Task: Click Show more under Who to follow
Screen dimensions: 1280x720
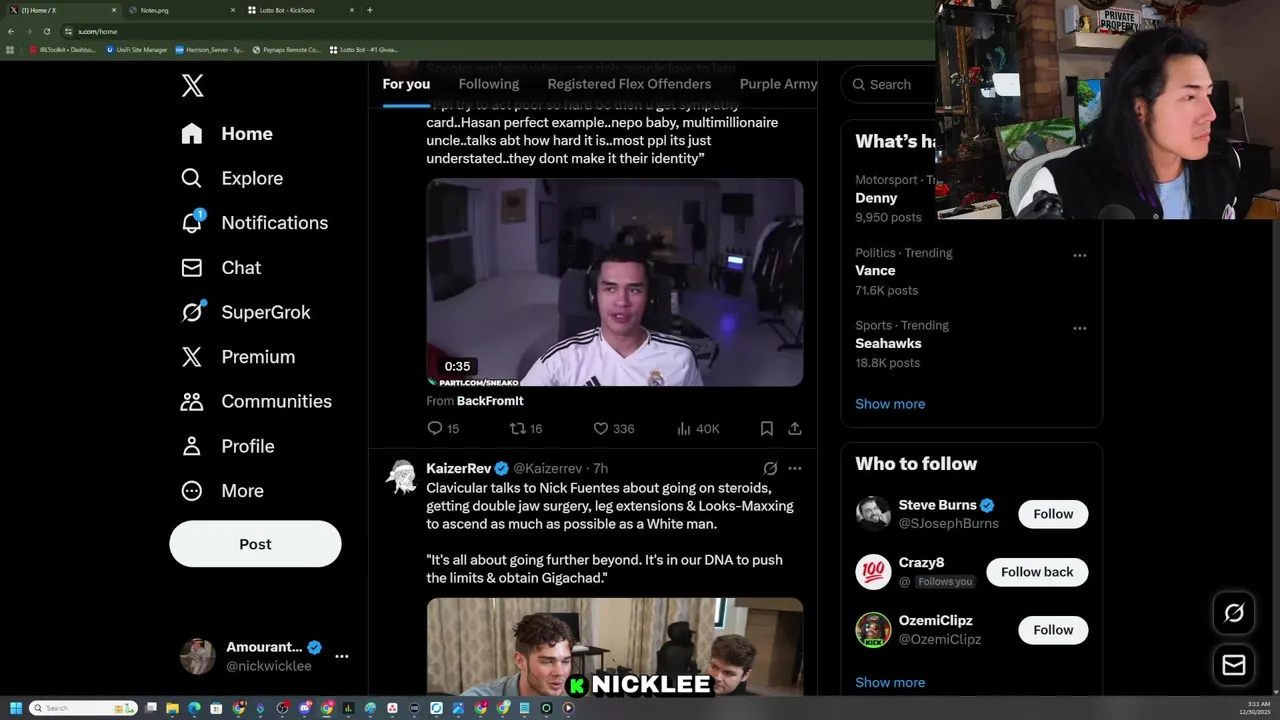Action: pos(890,682)
